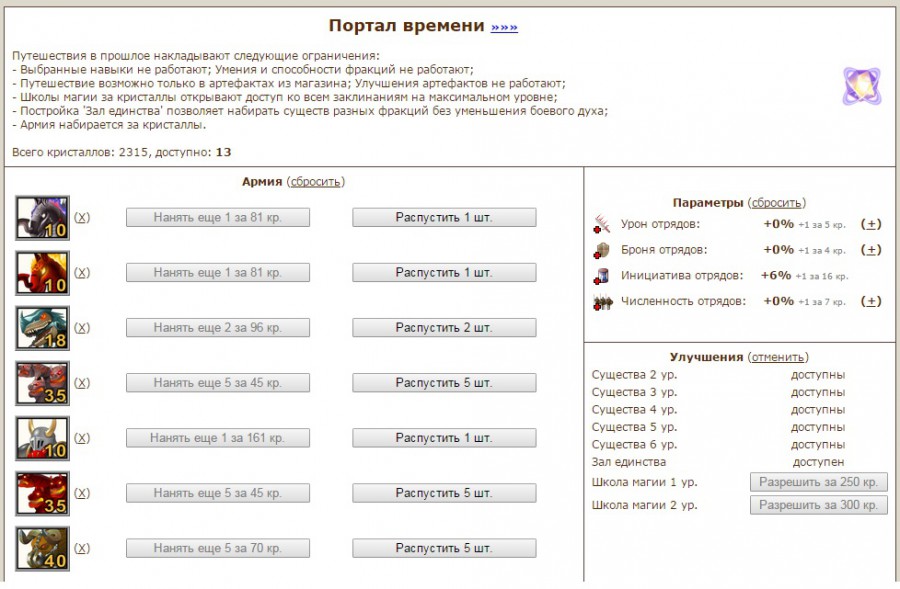
Task: Click Распустить 1 шт. beside horned knight
Action: point(444,438)
